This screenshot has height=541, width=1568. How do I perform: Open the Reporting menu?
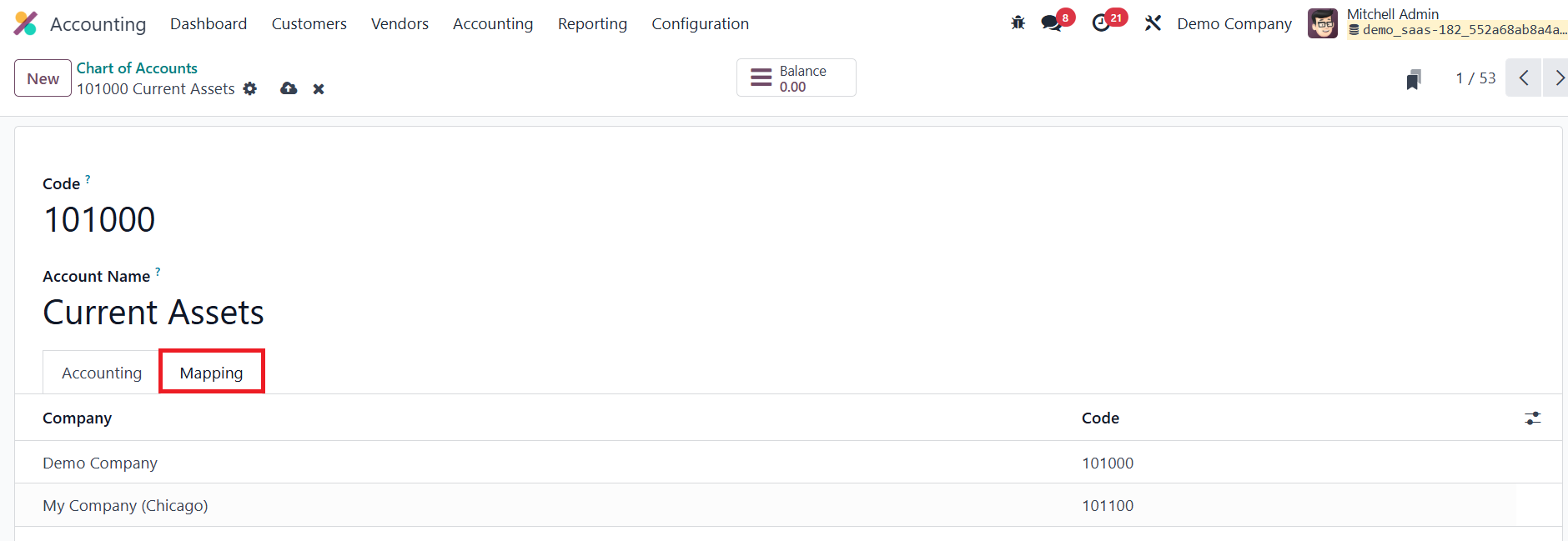(x=592, y=24)
